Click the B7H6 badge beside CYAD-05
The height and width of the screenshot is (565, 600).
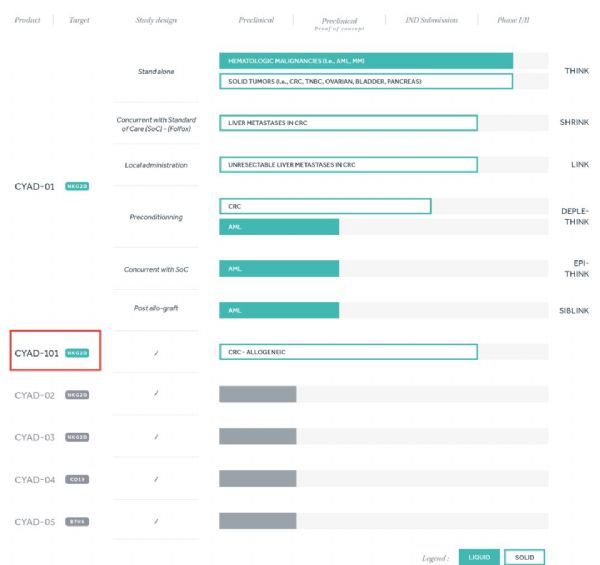pos(77,522)
